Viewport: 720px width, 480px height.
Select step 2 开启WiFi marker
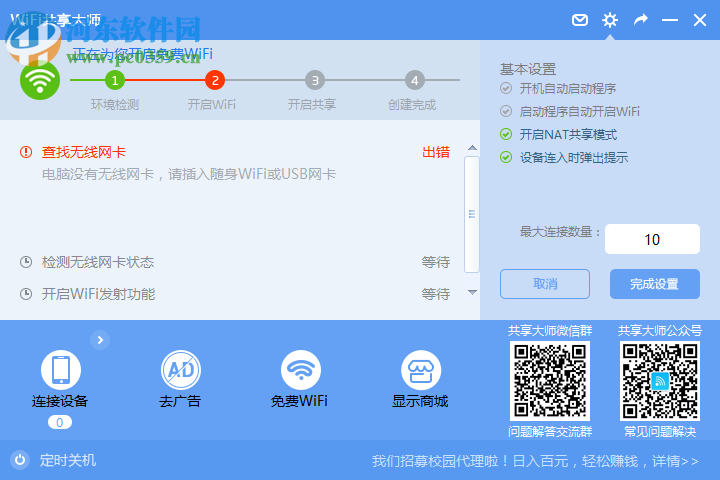[215, 80]
